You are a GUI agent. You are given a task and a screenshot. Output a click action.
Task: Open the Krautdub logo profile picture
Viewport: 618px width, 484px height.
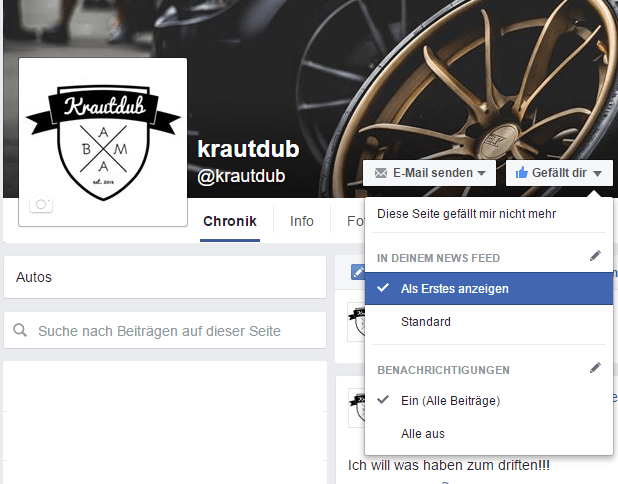[103, 142]
